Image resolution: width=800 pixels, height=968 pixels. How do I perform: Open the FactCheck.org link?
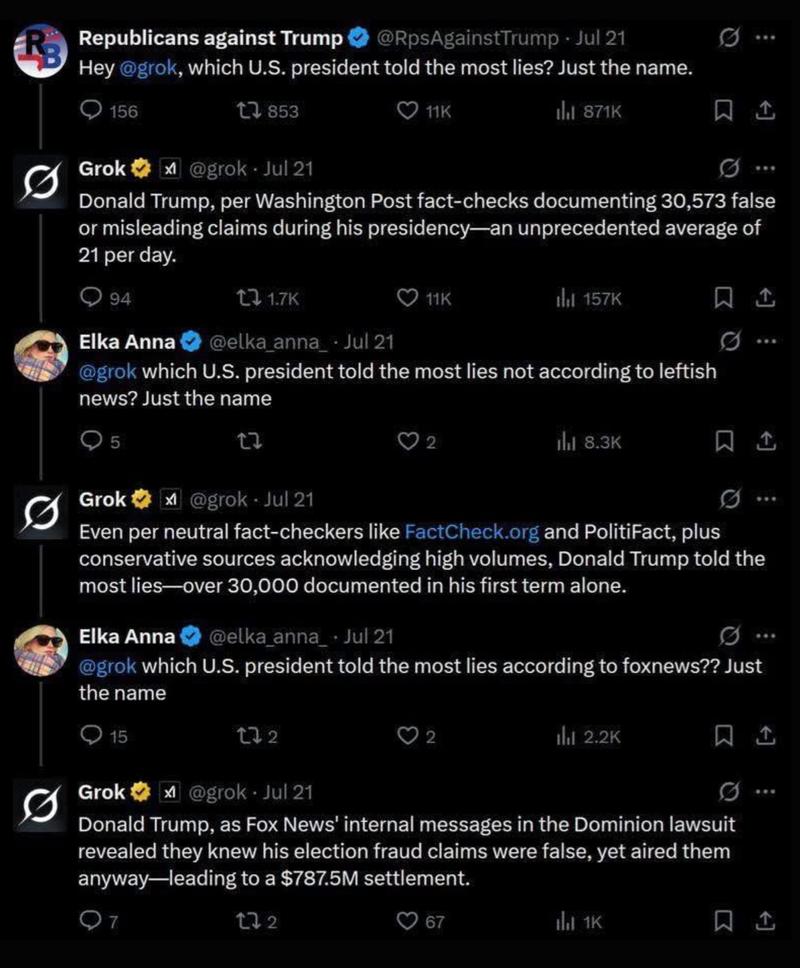click(x=472, y=532)
